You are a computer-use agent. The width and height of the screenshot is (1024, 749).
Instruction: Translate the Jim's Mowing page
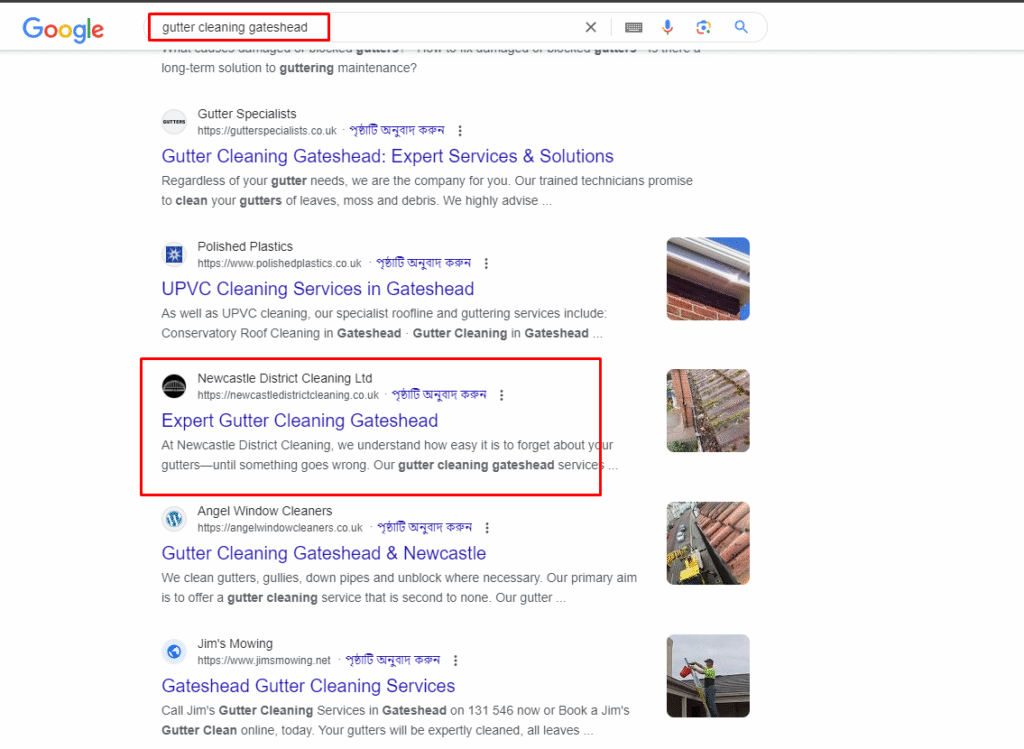pos(392,660)
